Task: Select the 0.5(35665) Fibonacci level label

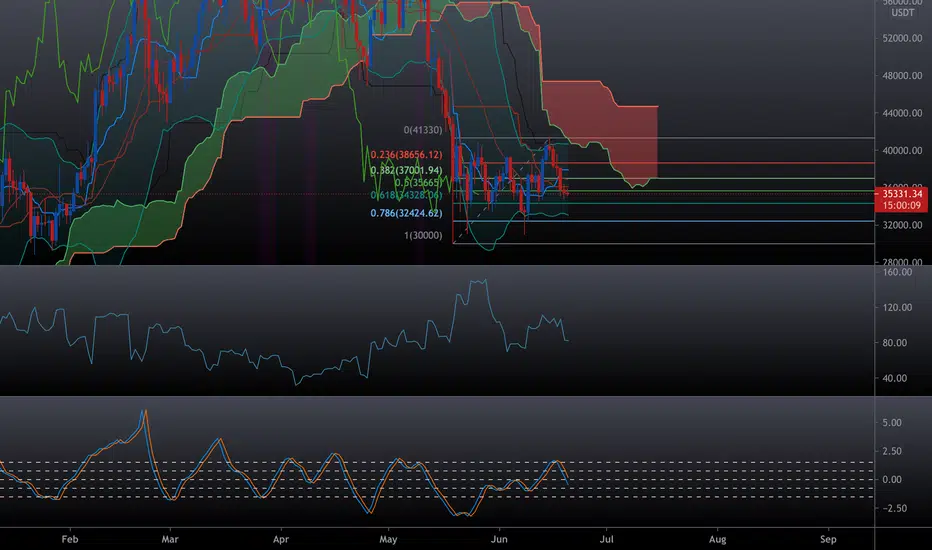Action: tap(418, 183)
